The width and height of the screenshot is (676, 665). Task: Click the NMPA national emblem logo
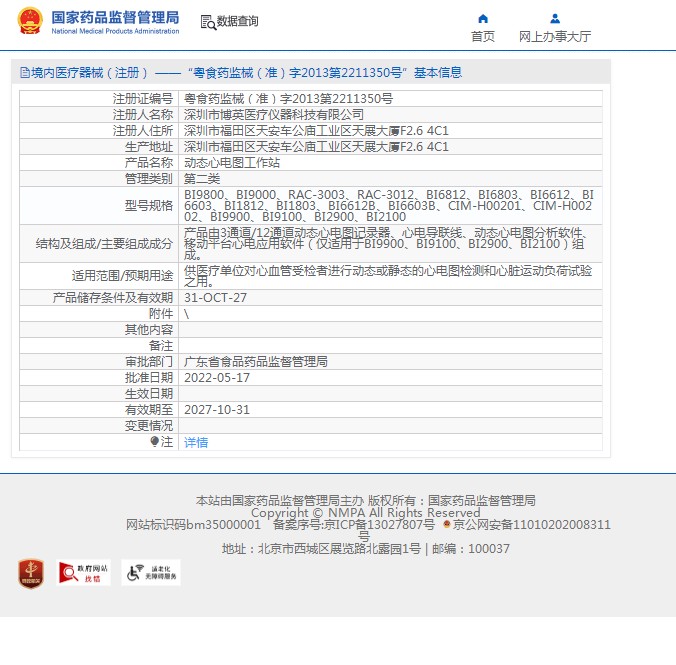(x=30, y=21)
